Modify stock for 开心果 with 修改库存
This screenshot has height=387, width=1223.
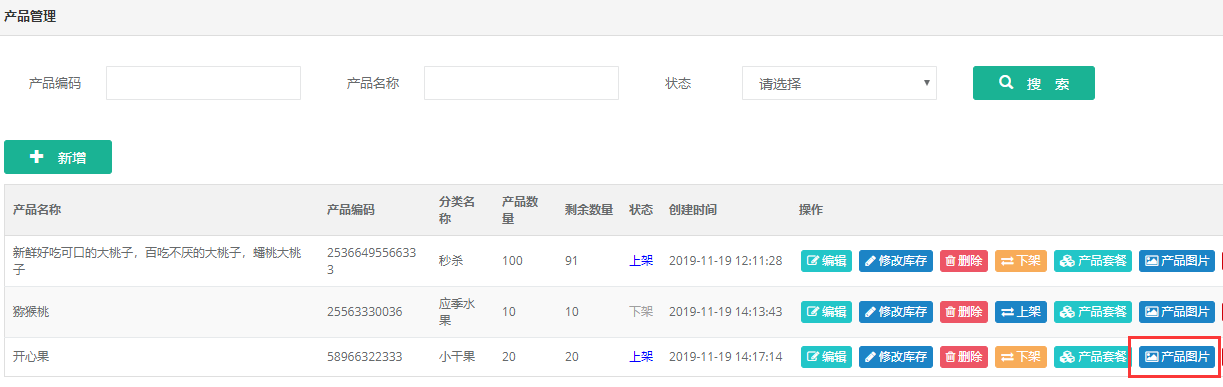[x=895, y=356]
